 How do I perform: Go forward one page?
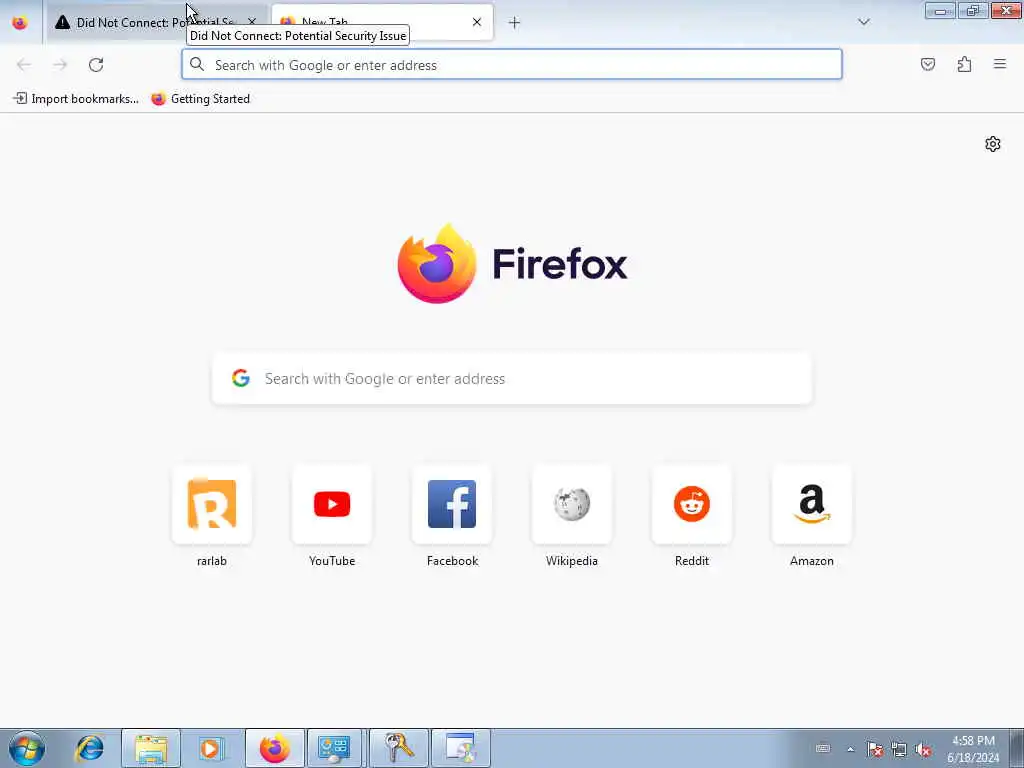coord(60,65)
